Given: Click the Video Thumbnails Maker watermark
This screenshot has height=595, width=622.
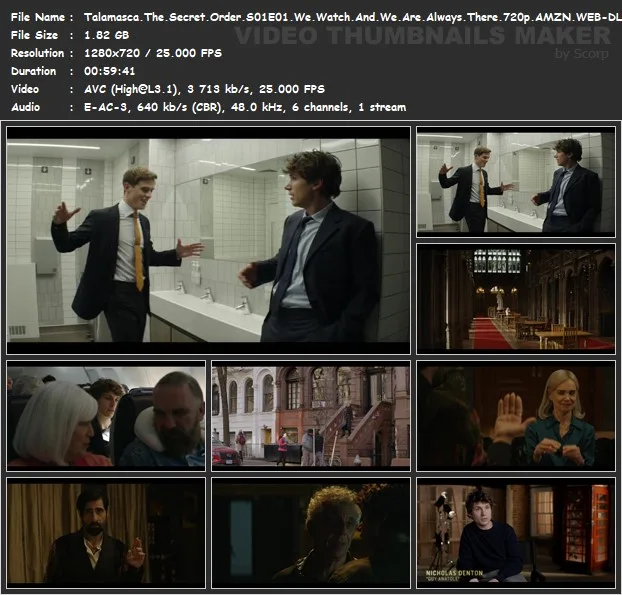Looking at the screenshot, I should click(x=420, y=38).
